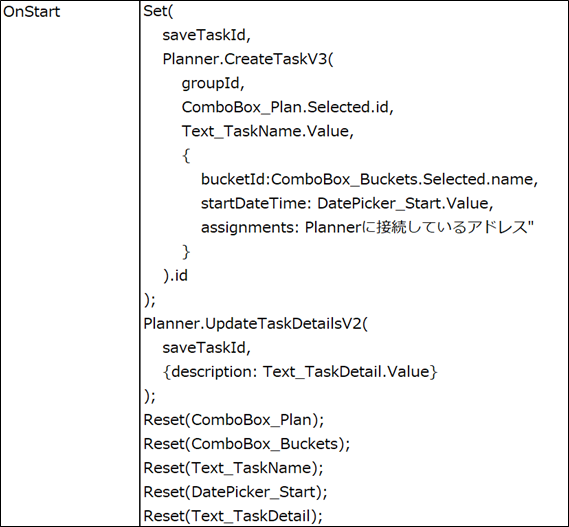Click the groupId argument line
Image resolution: width=569 pixels, height=527 pixels.
[213, 83]
